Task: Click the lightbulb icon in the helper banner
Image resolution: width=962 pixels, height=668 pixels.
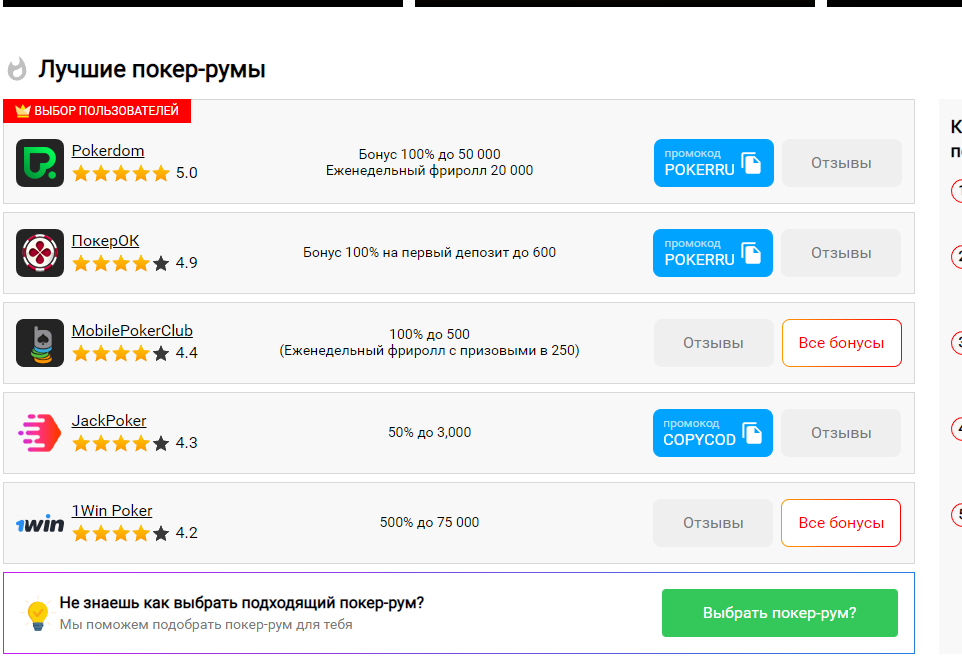Action: (37, 613)
